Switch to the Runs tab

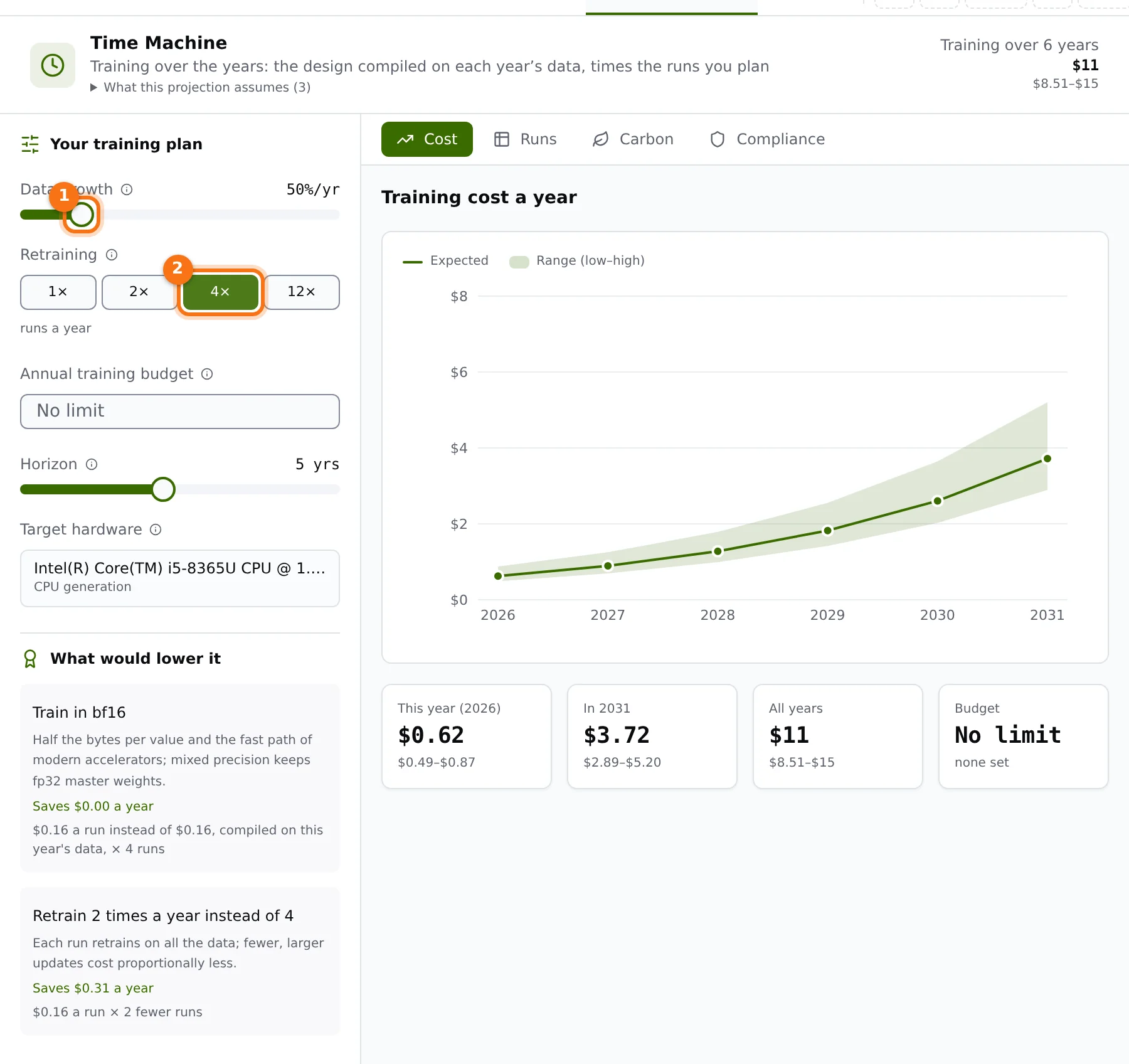(x=526, y=139)
